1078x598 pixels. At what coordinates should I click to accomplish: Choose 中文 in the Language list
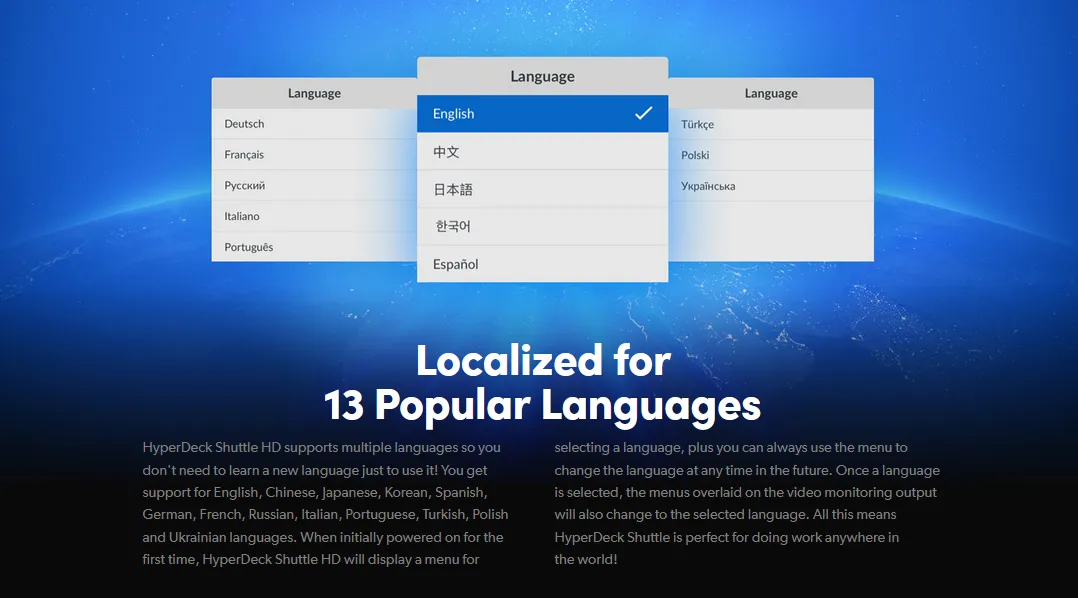pyautogui.click(x=542, y=151)
